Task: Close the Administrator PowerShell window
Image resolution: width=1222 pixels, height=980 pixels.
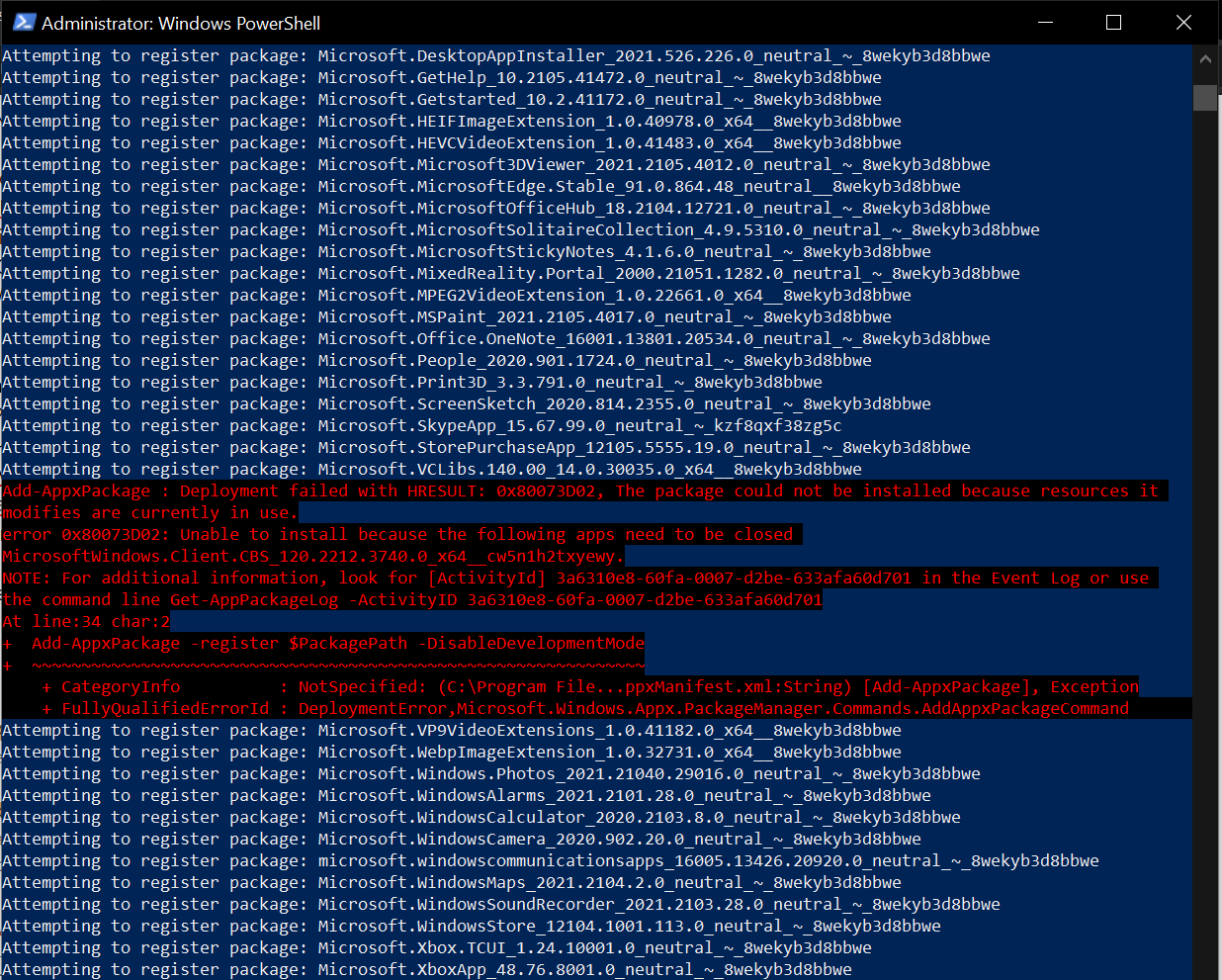Action: [x=1183, y=22]
